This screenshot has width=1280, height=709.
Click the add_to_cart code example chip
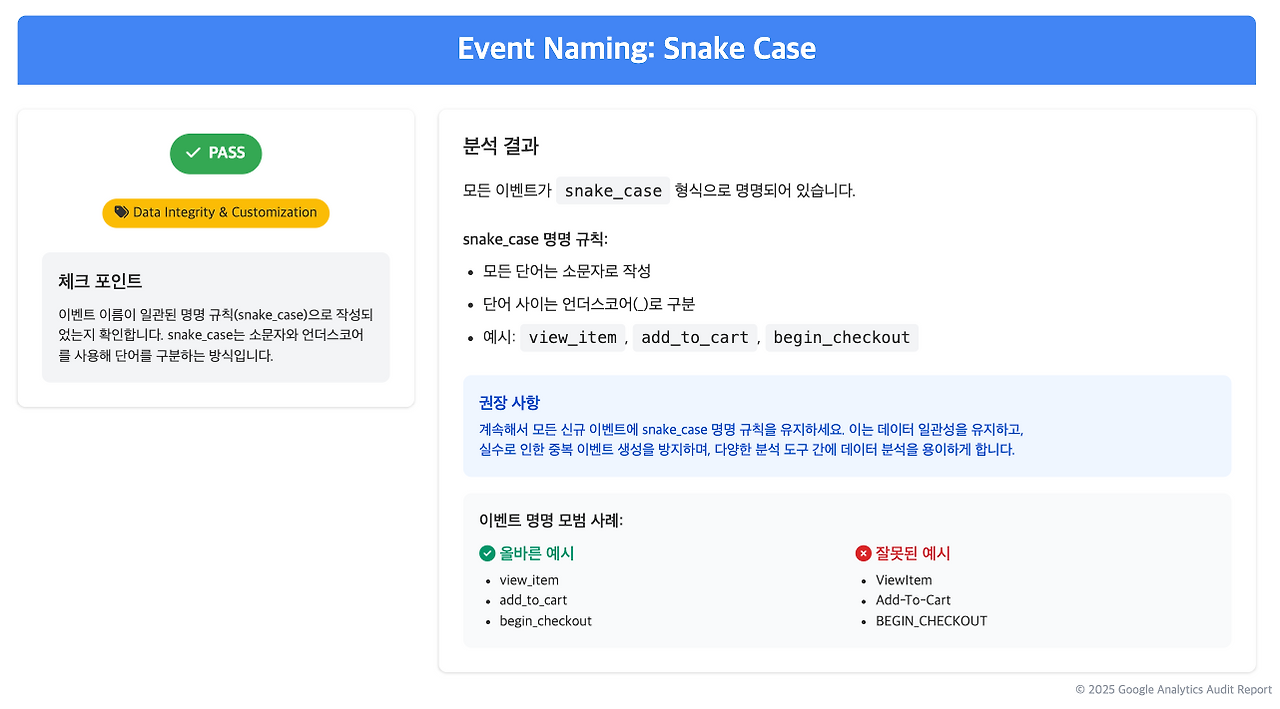tap(695, 337)
